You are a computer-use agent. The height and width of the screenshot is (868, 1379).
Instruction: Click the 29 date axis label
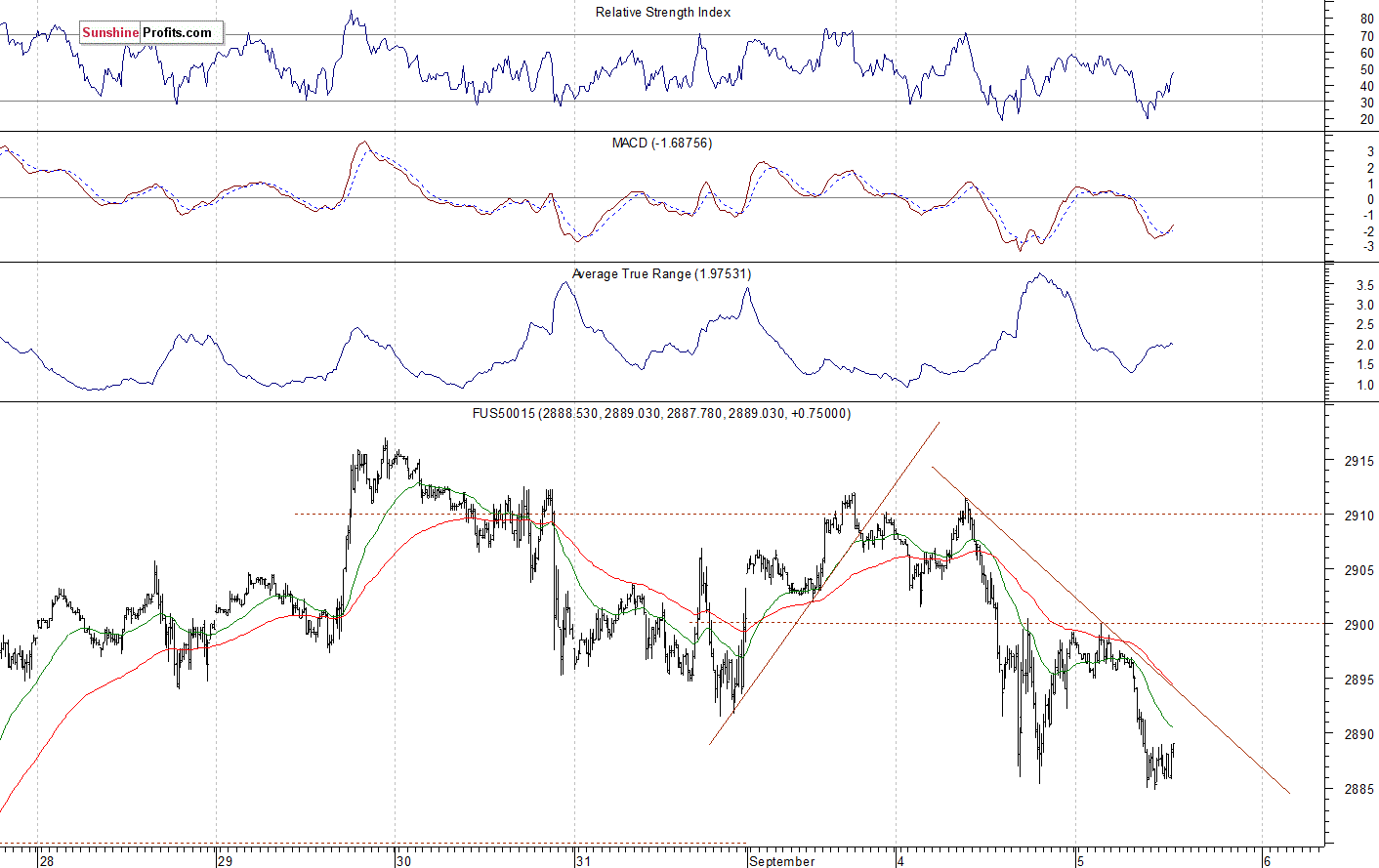226,861
